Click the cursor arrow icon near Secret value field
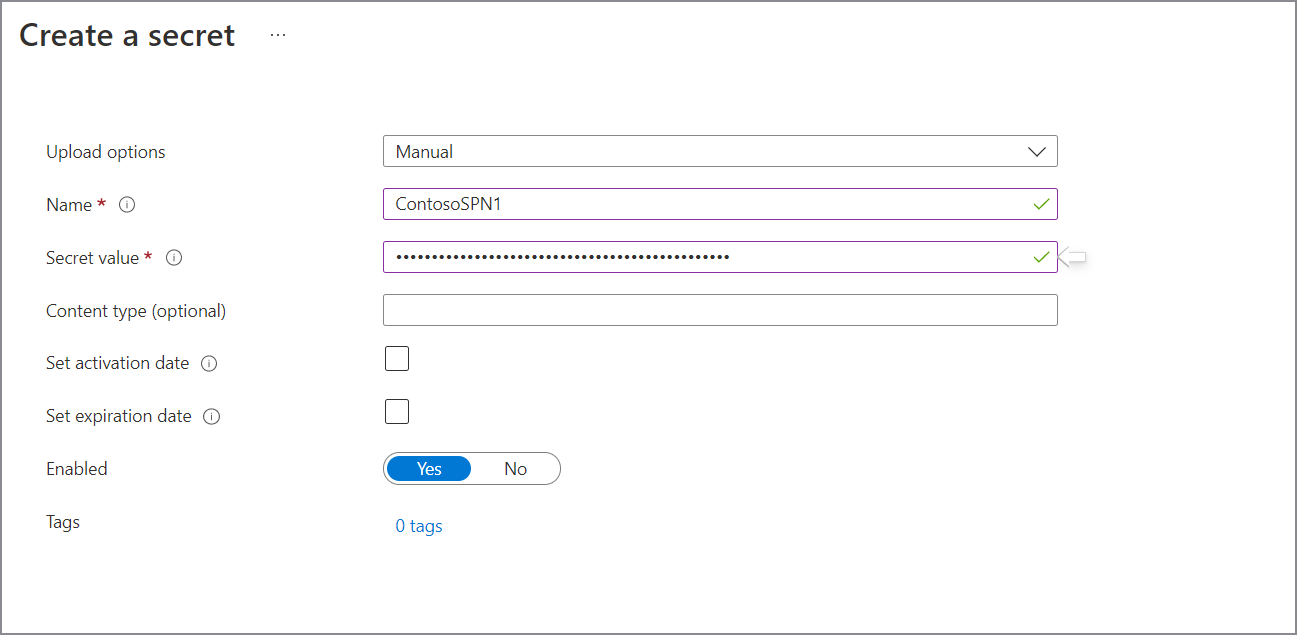The width and height of the screenshot is (1297, 635). pyautogui.click(x=1074, y=257)
